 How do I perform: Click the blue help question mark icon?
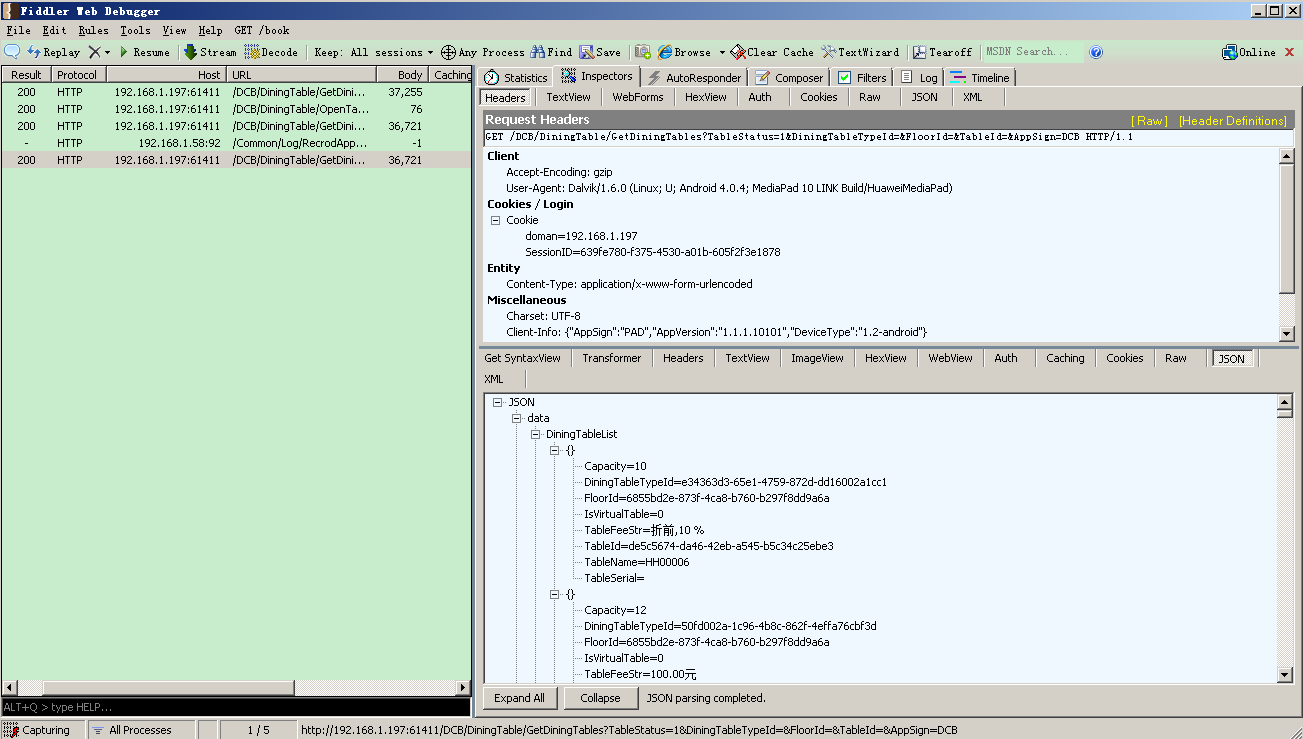[1096, 52]
